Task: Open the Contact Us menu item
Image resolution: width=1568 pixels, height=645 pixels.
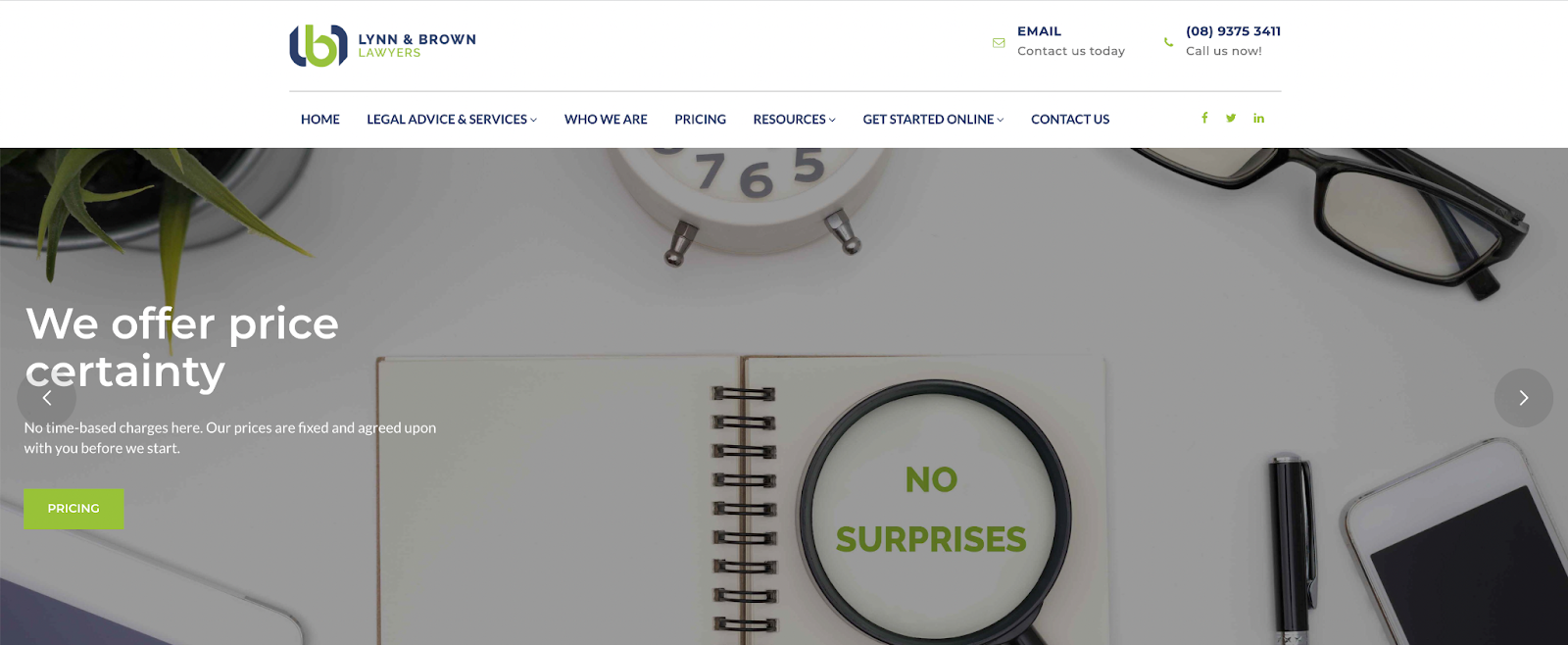Action: [x=1070, y=120]
